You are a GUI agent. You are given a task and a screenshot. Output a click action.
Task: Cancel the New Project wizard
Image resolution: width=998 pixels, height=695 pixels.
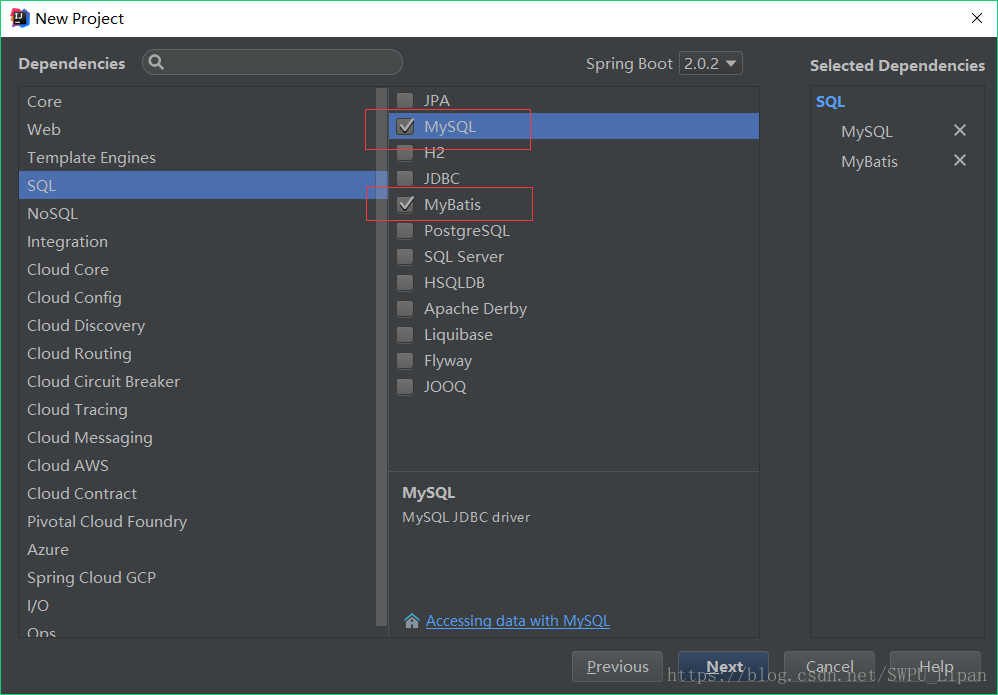click(x=829, y=666)
